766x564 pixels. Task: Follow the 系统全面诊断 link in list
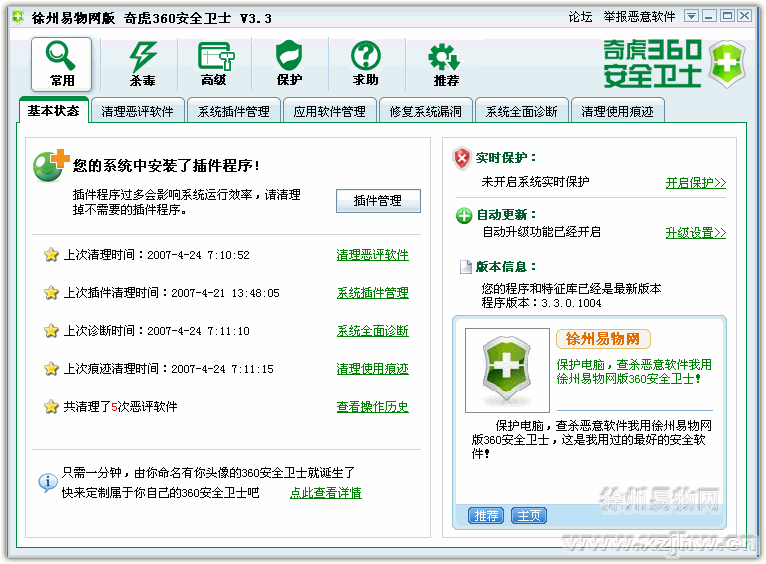(372, 331)
